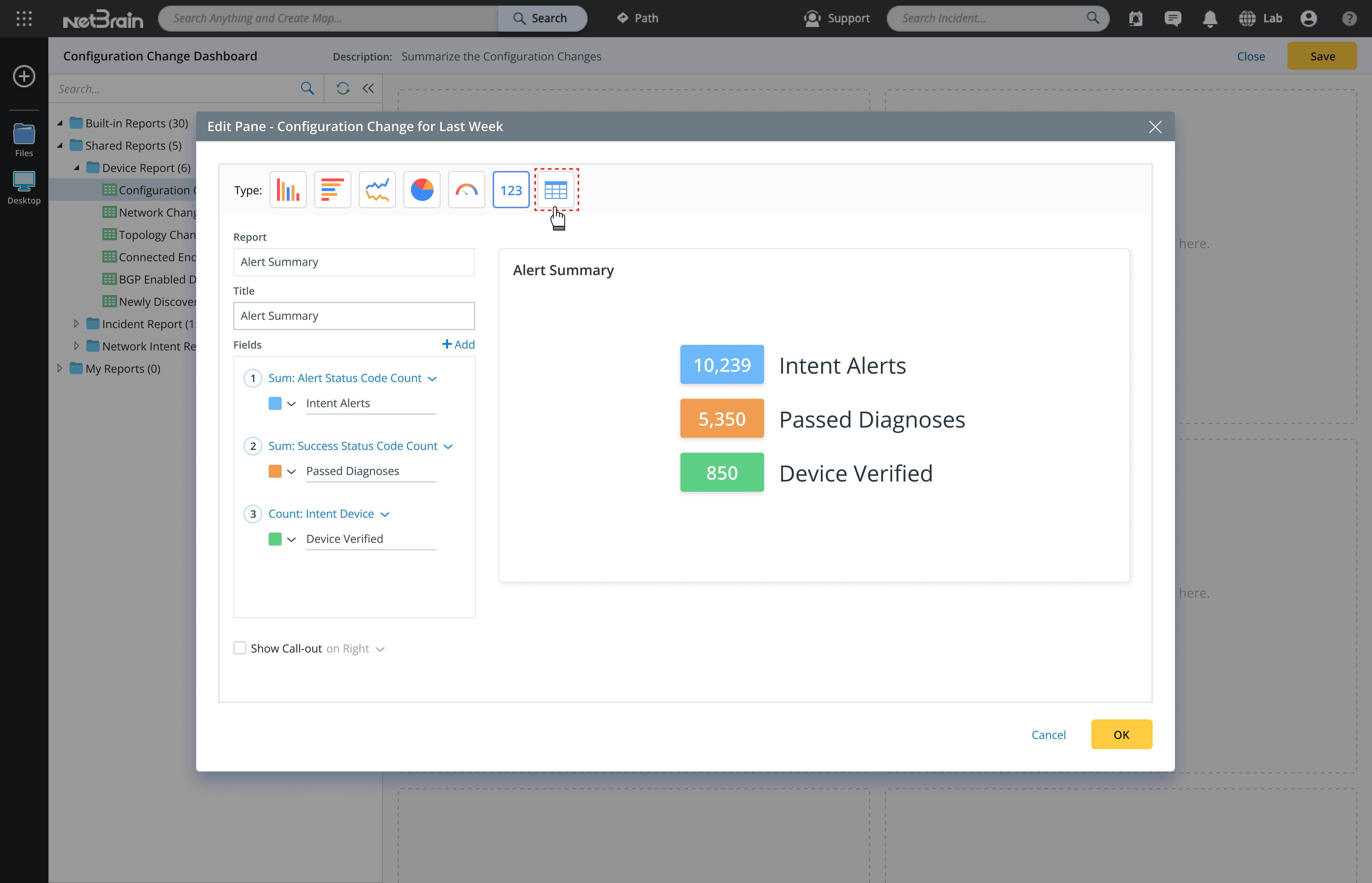Expand the My Reports folder
This screenshot has height=883, width=1372.
(x=59, y=368)
